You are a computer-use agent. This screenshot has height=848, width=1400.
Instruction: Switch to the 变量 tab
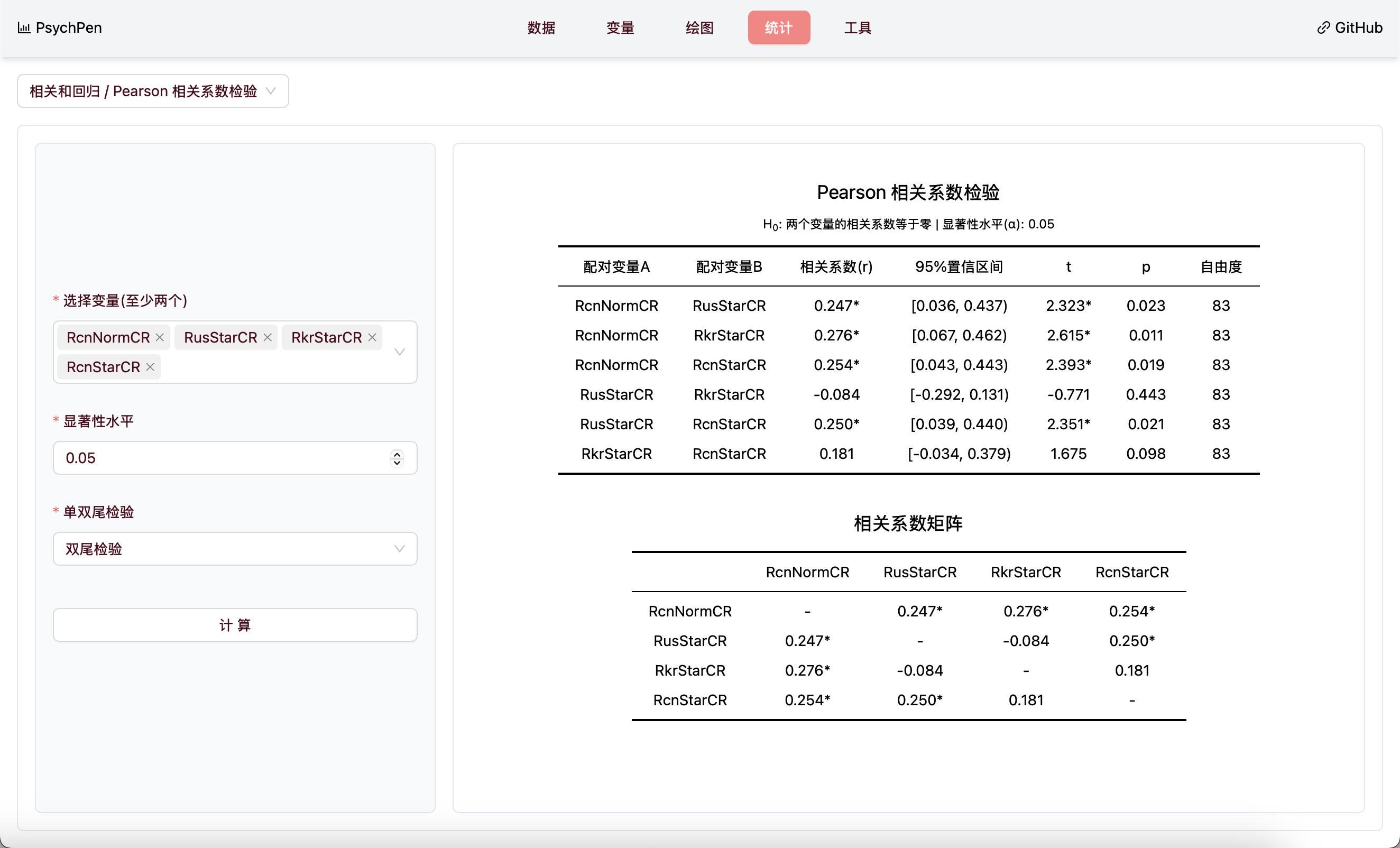620,27
